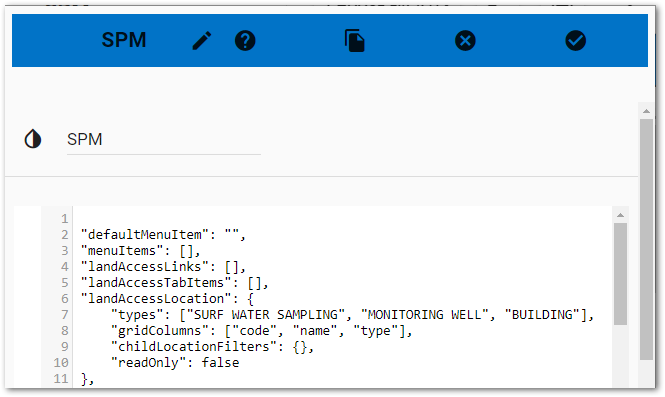The width and height of the screenshot is (665, 397).
Task: Cancel with the circled X icon
Action: point(465,41)
